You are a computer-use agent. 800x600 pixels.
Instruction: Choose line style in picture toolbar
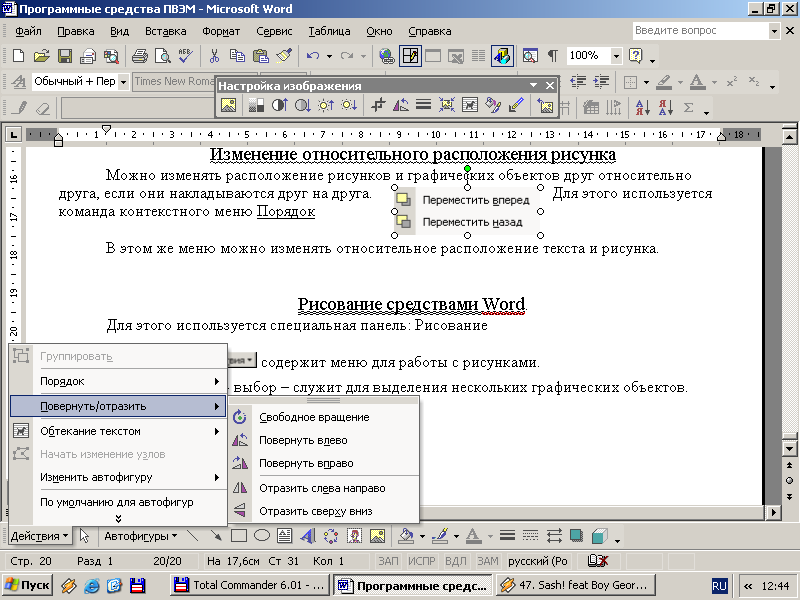[x=423, y=105]
